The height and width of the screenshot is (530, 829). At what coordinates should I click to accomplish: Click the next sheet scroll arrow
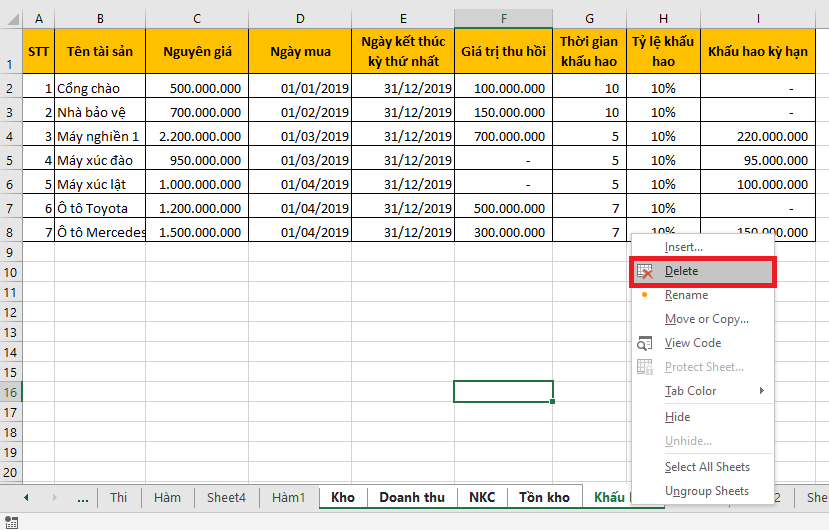(x=52, y=497)
